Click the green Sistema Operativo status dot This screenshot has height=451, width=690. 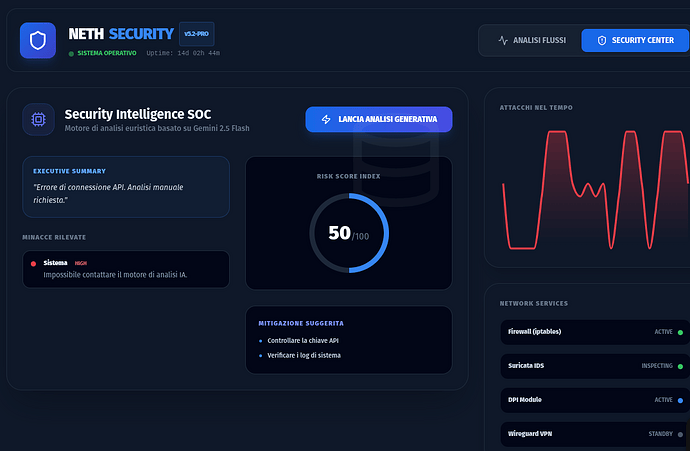[71, 53]
